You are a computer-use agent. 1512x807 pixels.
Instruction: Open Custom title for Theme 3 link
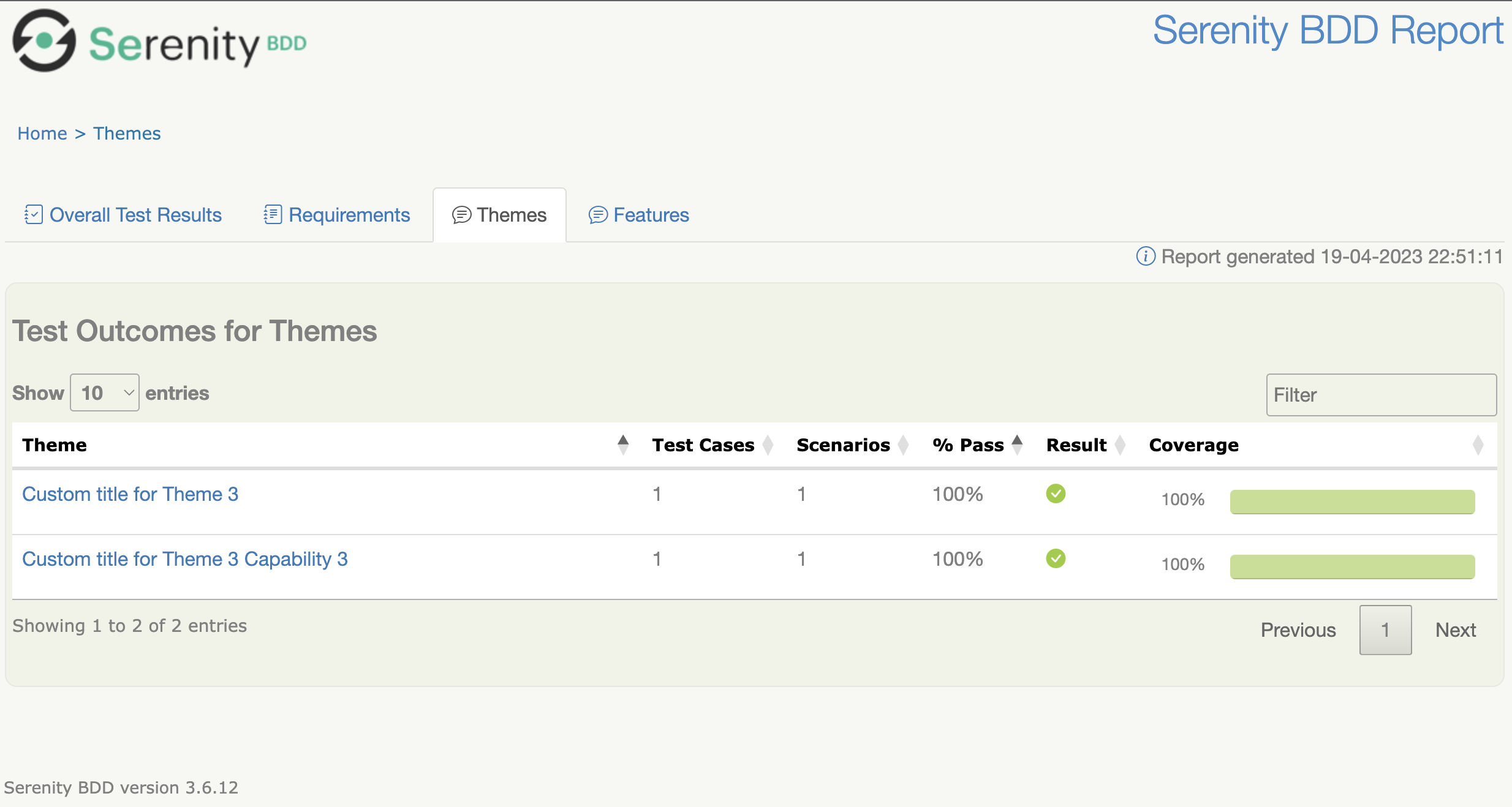tap(130, 494)
